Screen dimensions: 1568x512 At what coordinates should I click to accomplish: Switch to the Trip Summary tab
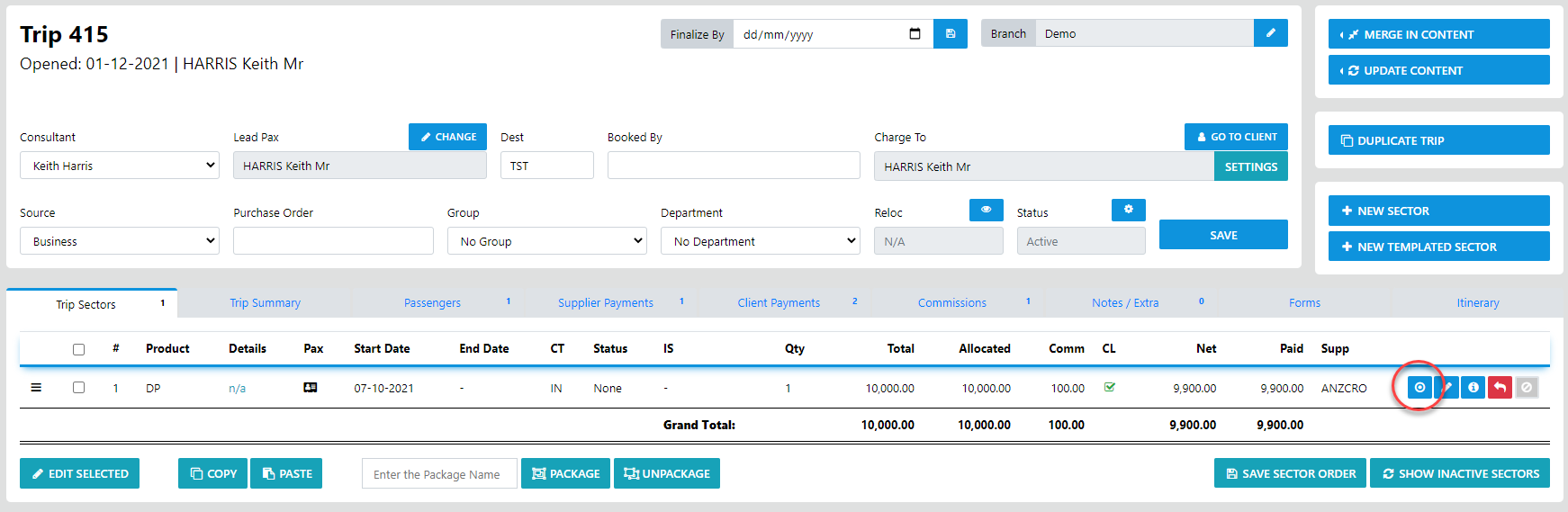point(265,303)
